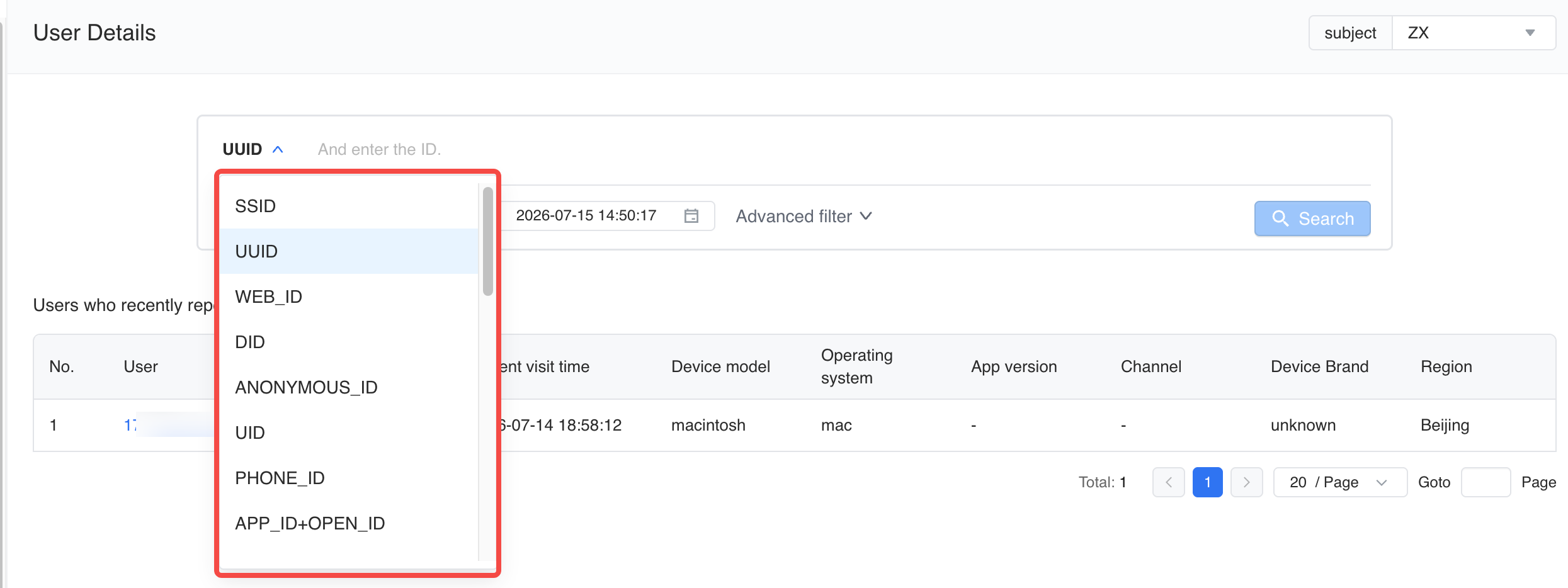Open the 20 / Page size dropdown
The image size is (1568, 588).
pyautogui.click(x=1340, y=482)
